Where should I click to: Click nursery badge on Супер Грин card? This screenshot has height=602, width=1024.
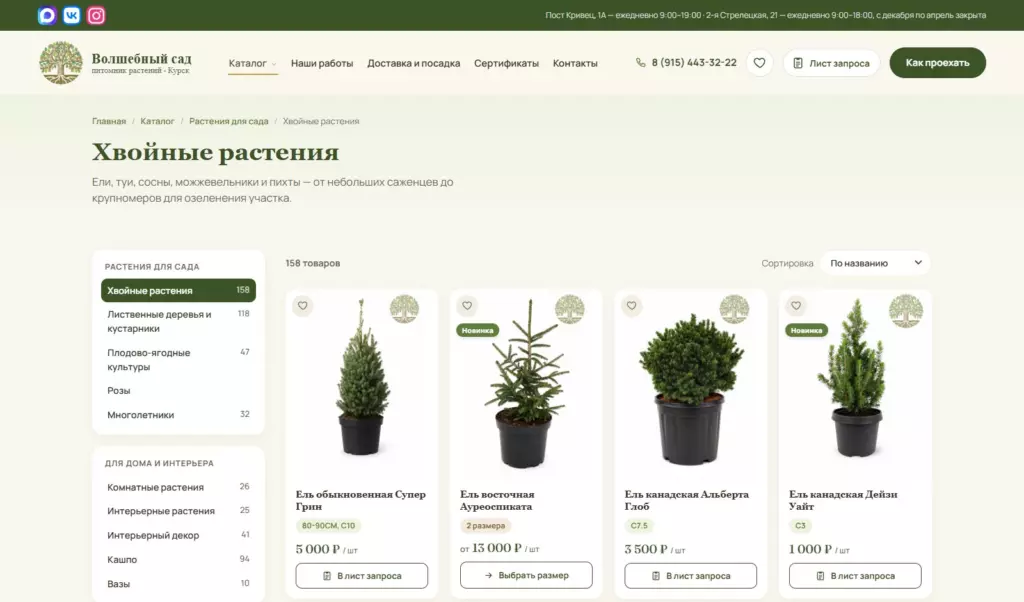tap(404, 309)
